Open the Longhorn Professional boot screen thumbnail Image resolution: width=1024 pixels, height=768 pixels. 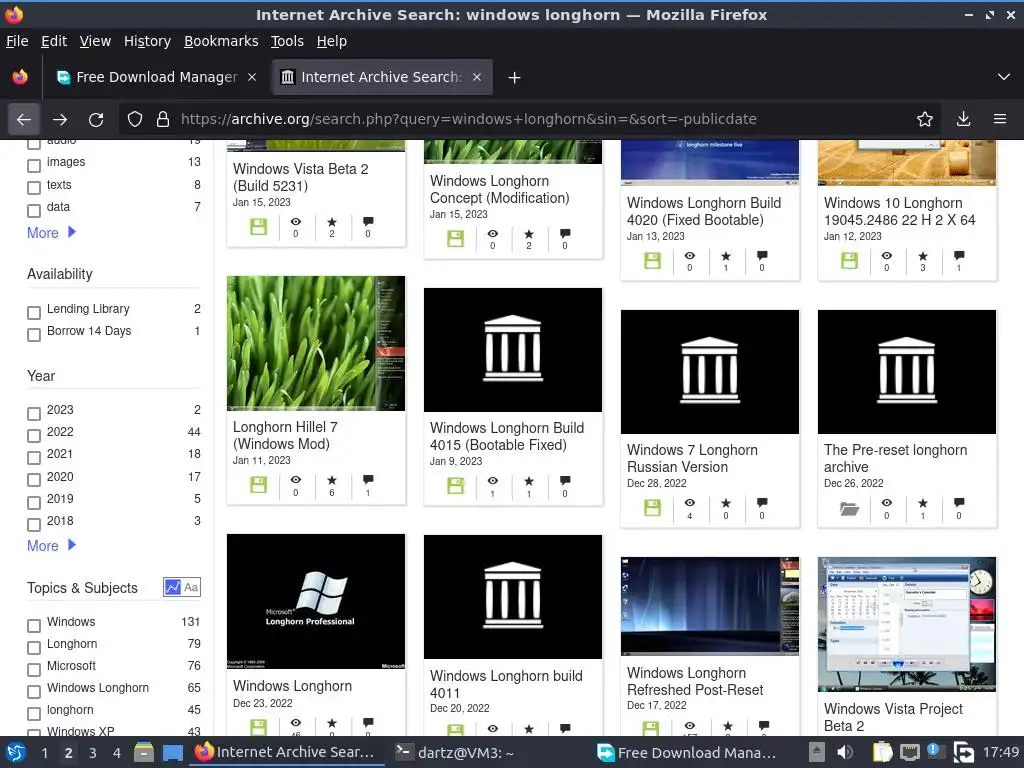pyautogui.click(x=316, y=601)
